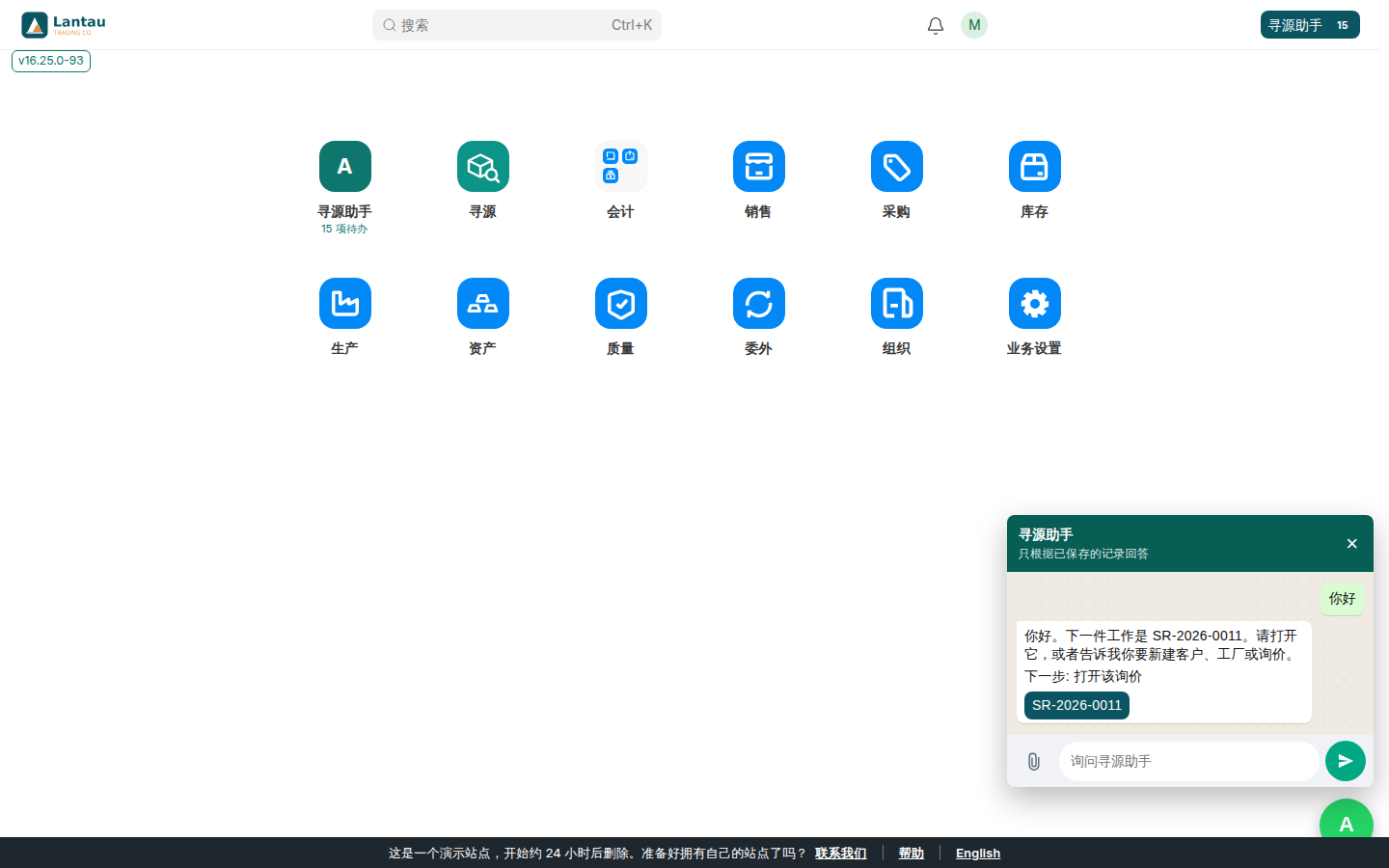1389x868 pixels.
Task: Click the attachment paperclip in chat
Action: coord(1033,761)
